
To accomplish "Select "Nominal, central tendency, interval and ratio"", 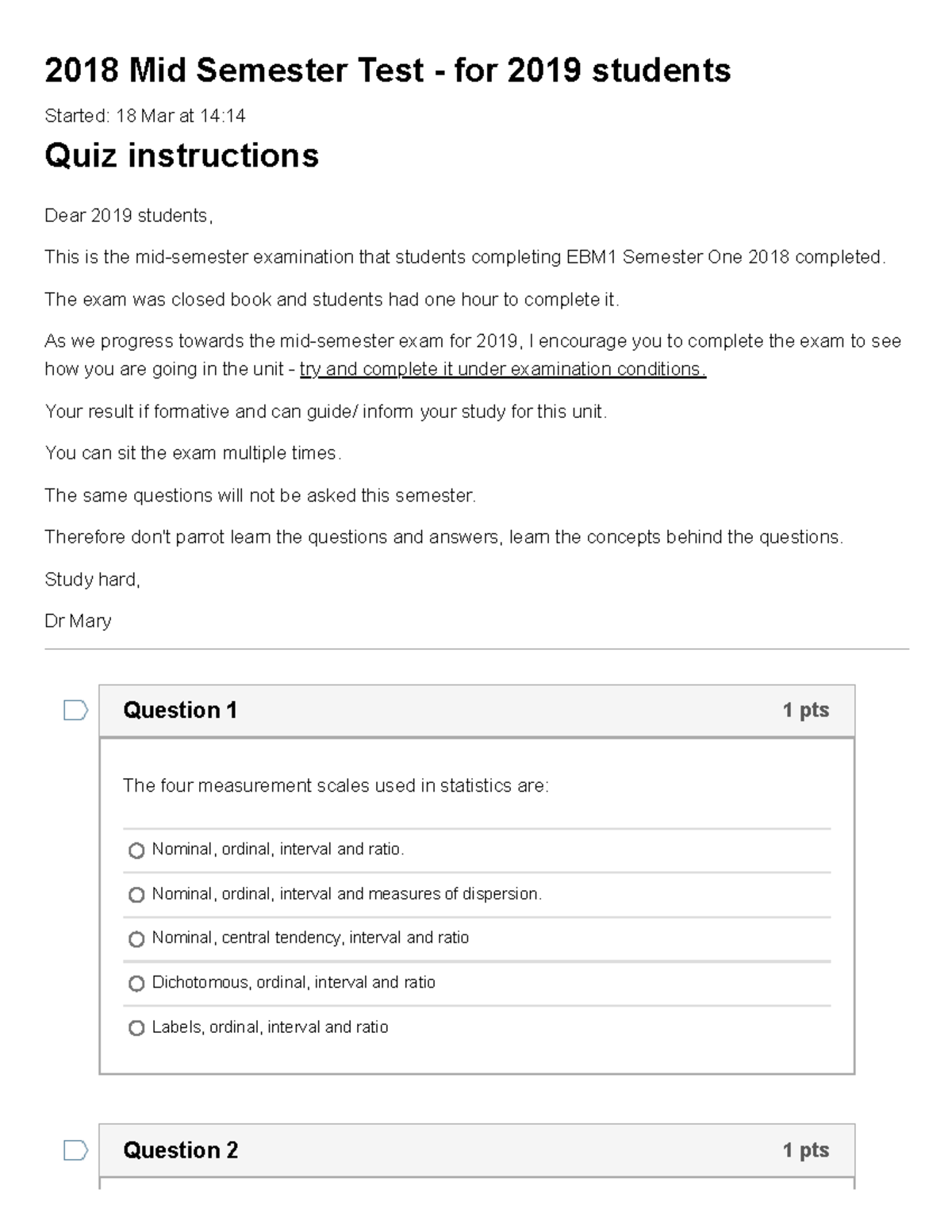I will click(136, 938).
